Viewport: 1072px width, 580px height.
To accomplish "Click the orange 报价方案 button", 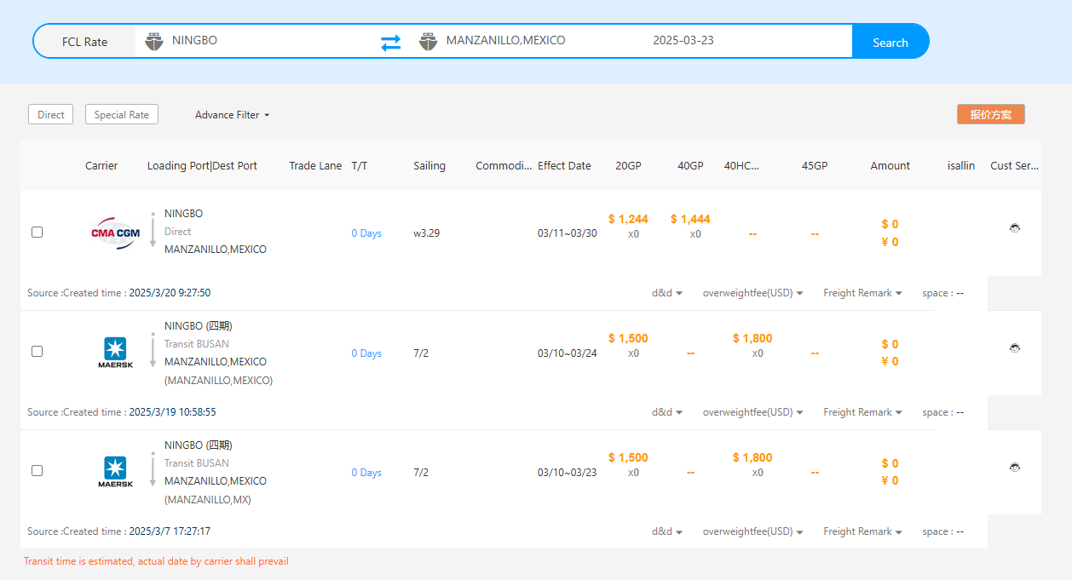I will click(x=990, y=115).
